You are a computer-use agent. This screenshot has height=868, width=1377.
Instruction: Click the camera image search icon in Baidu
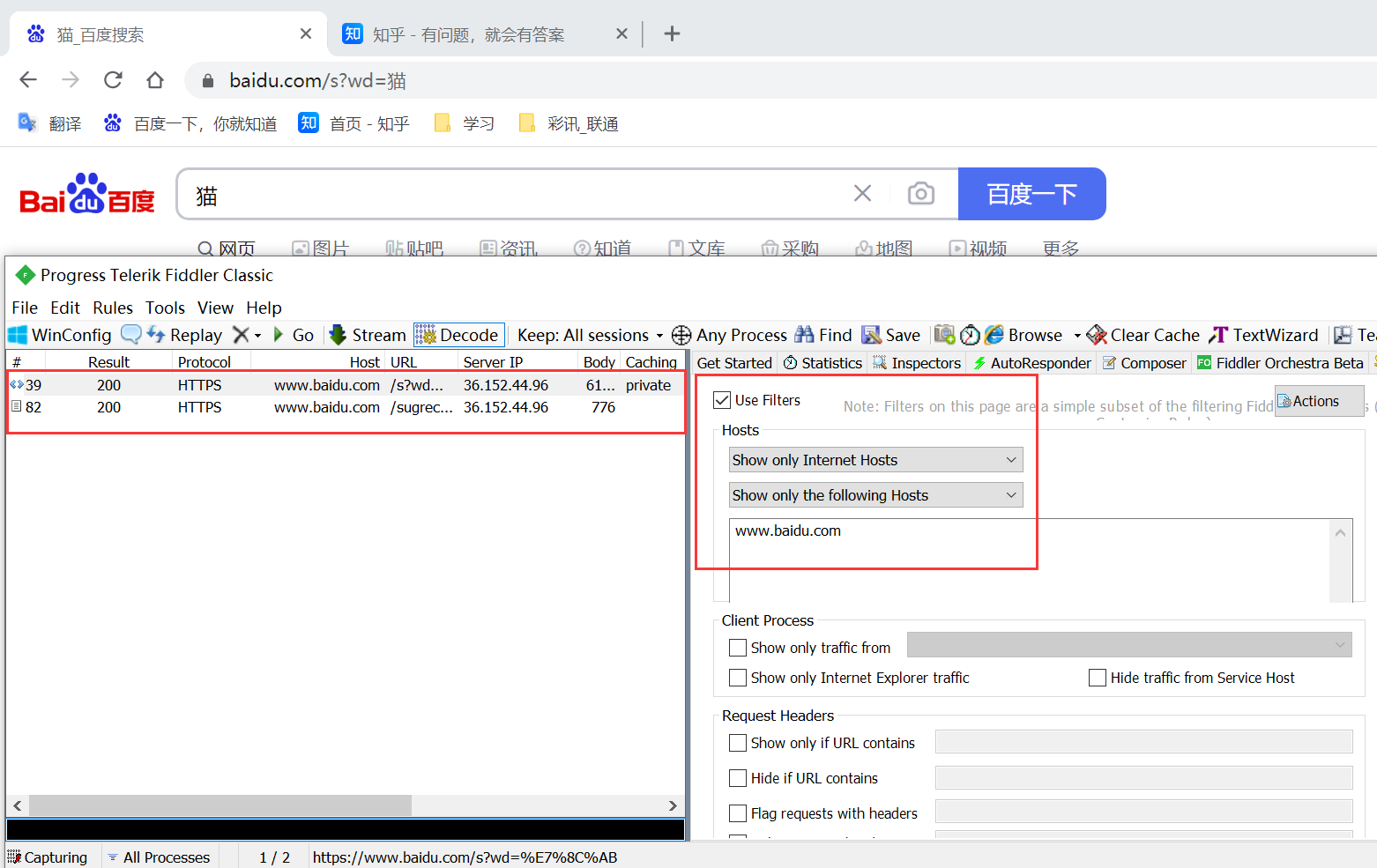coord(921,194)
